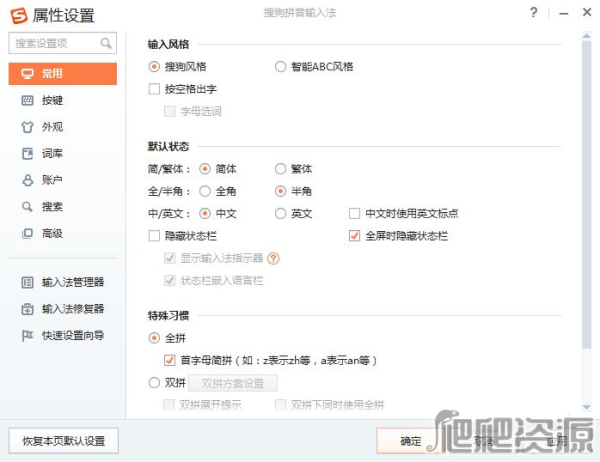Click the magnifier icon beside 搜索
This screenshot has width=600, height=462.
[x=27, y=207]
